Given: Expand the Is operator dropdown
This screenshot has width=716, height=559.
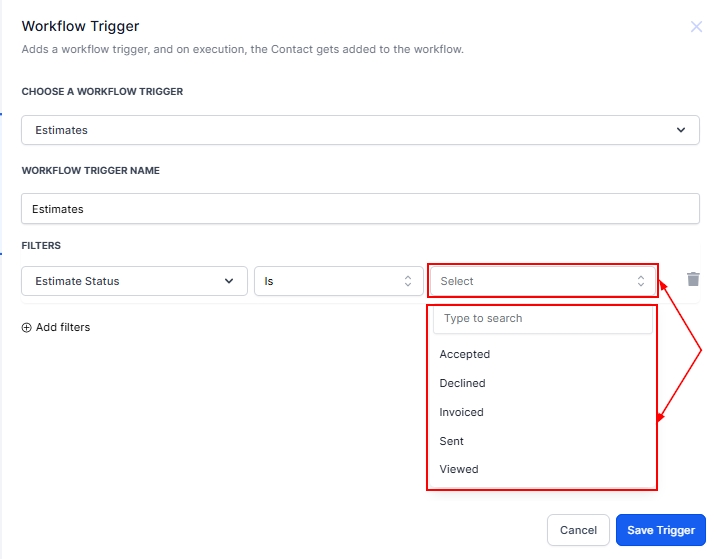Looking at the screenshot, I should click(x=338, y=281).
